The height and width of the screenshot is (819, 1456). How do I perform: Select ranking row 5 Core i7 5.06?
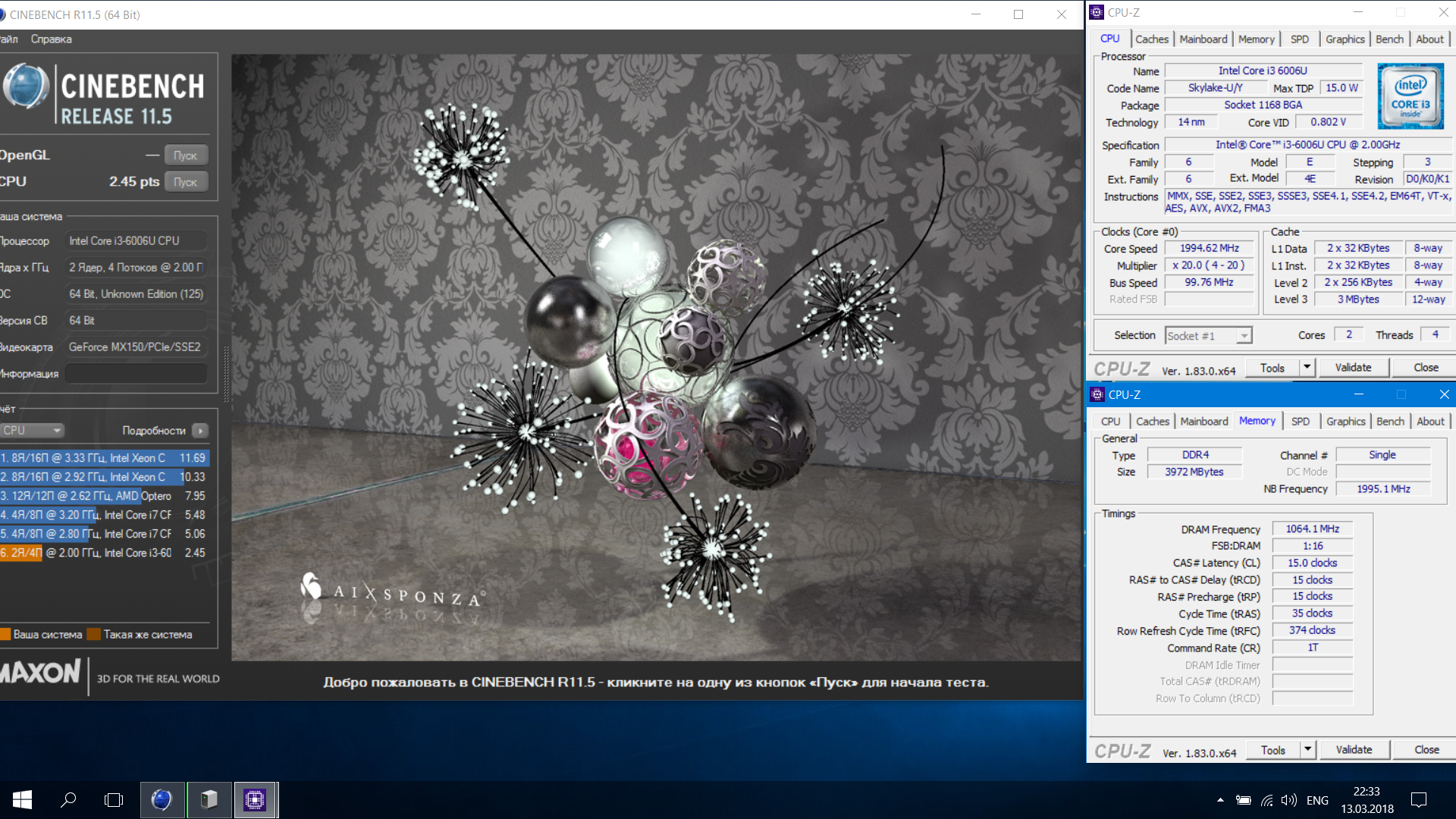coord(105,534)
